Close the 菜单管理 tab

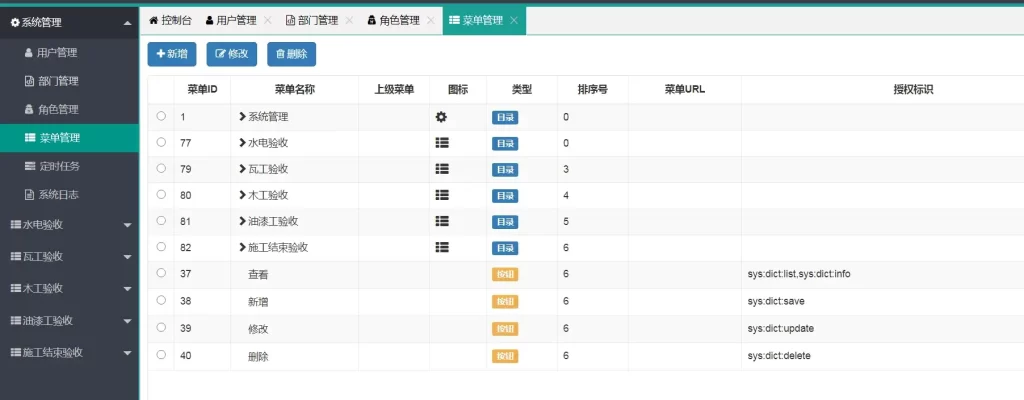click(513, 20)
